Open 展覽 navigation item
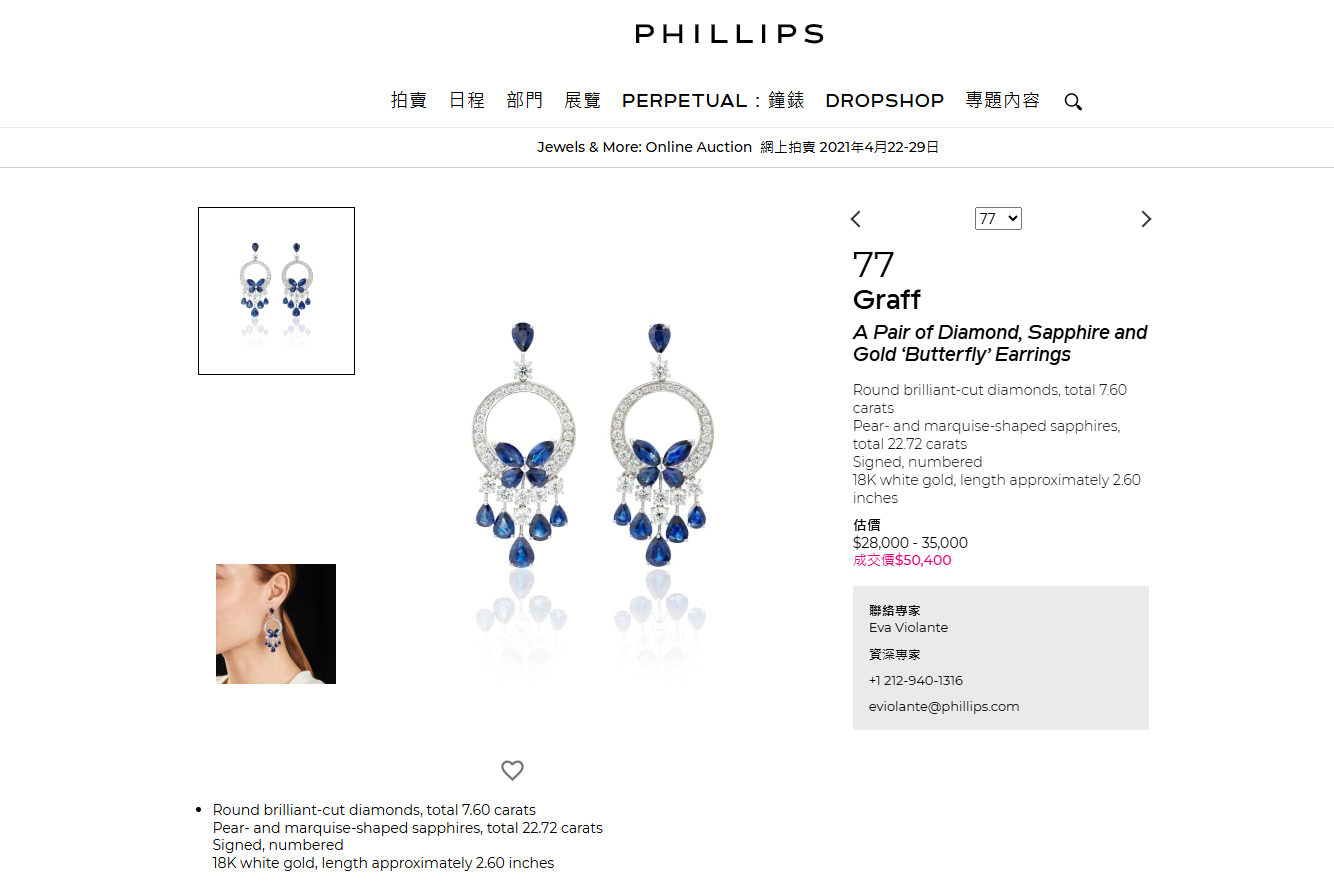Viewport: 1334px width, 887px height. (583, 100)
